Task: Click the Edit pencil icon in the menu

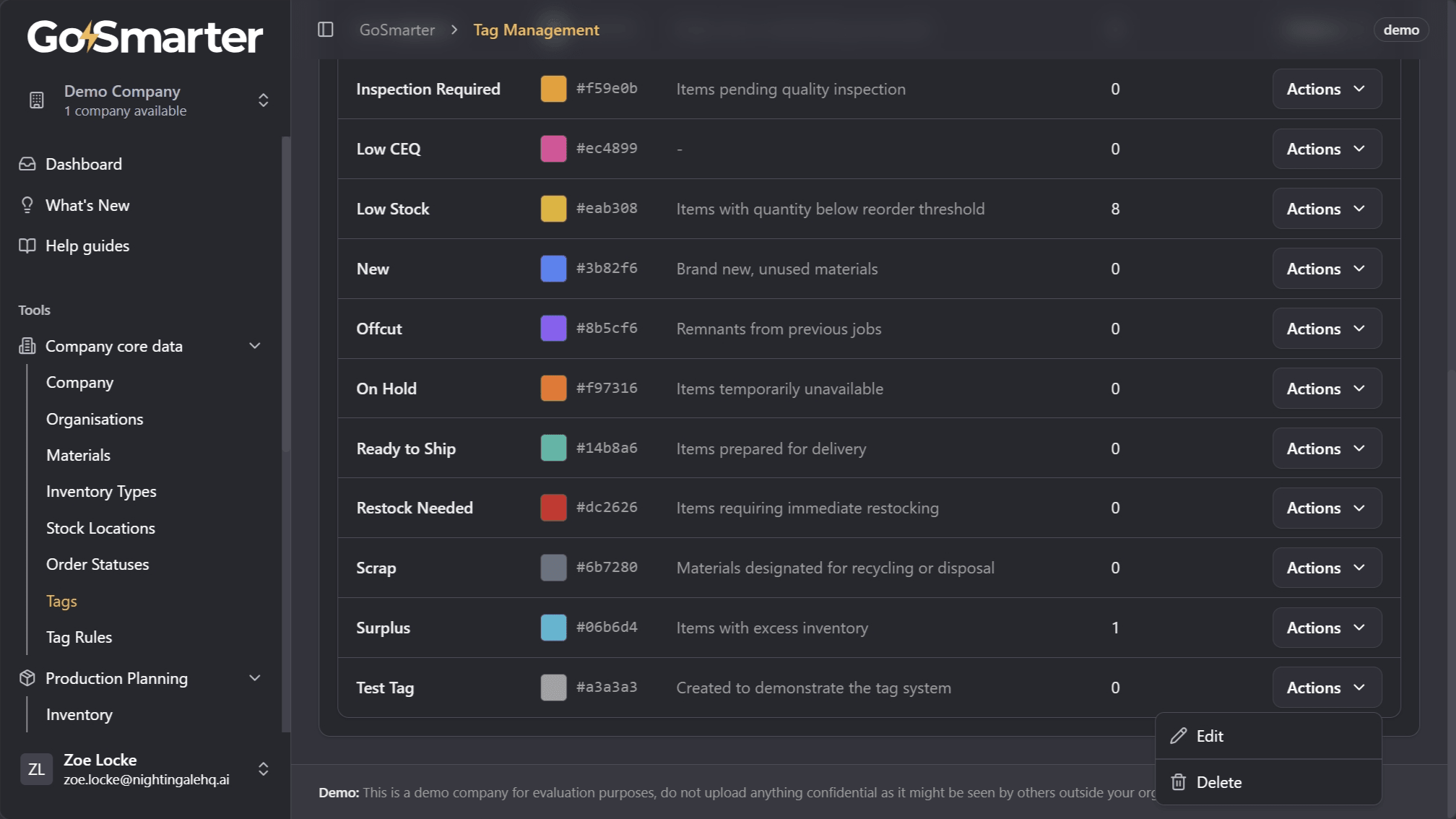Action: pos(1179,735)
